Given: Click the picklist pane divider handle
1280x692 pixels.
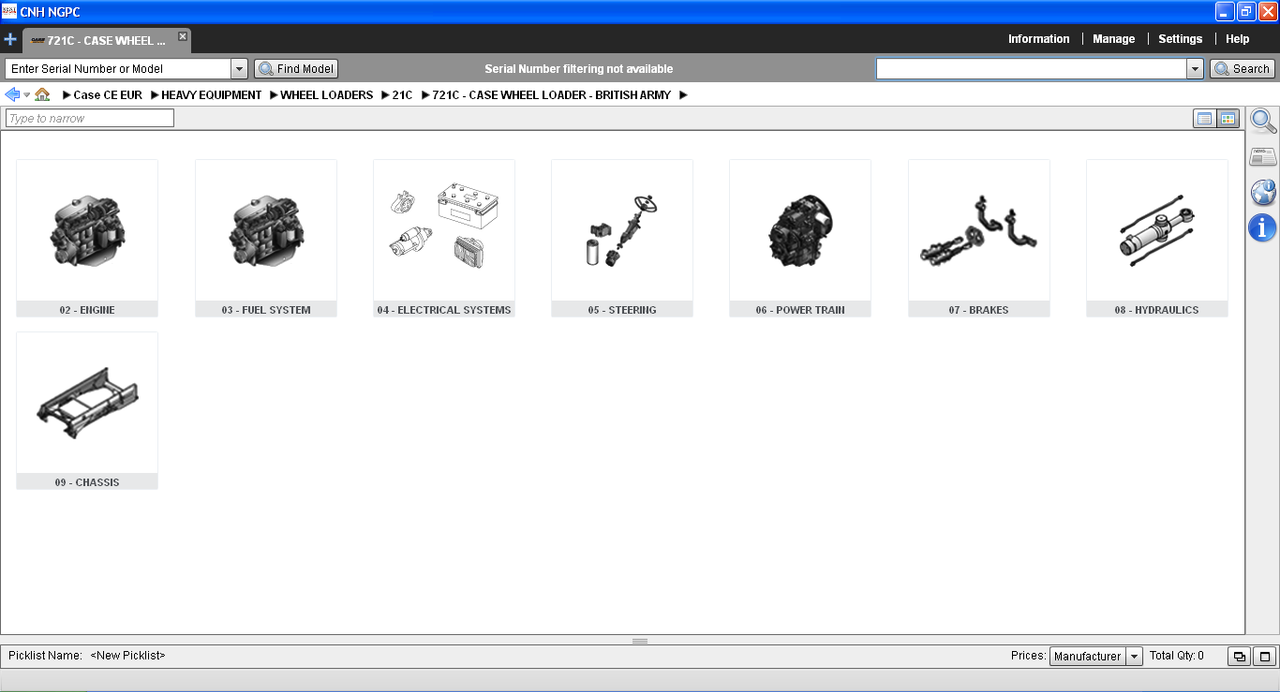Looking at the screenshot, I should 640,641.
